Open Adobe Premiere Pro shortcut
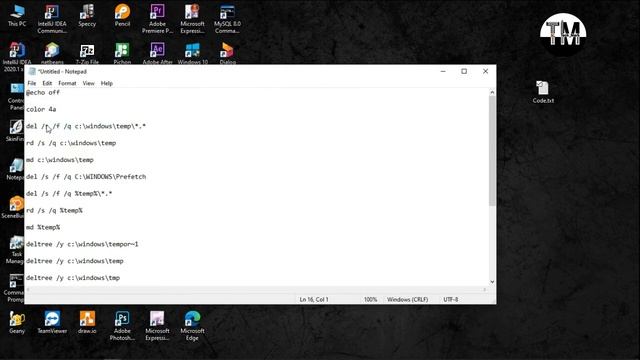 (x=157, y=19)
